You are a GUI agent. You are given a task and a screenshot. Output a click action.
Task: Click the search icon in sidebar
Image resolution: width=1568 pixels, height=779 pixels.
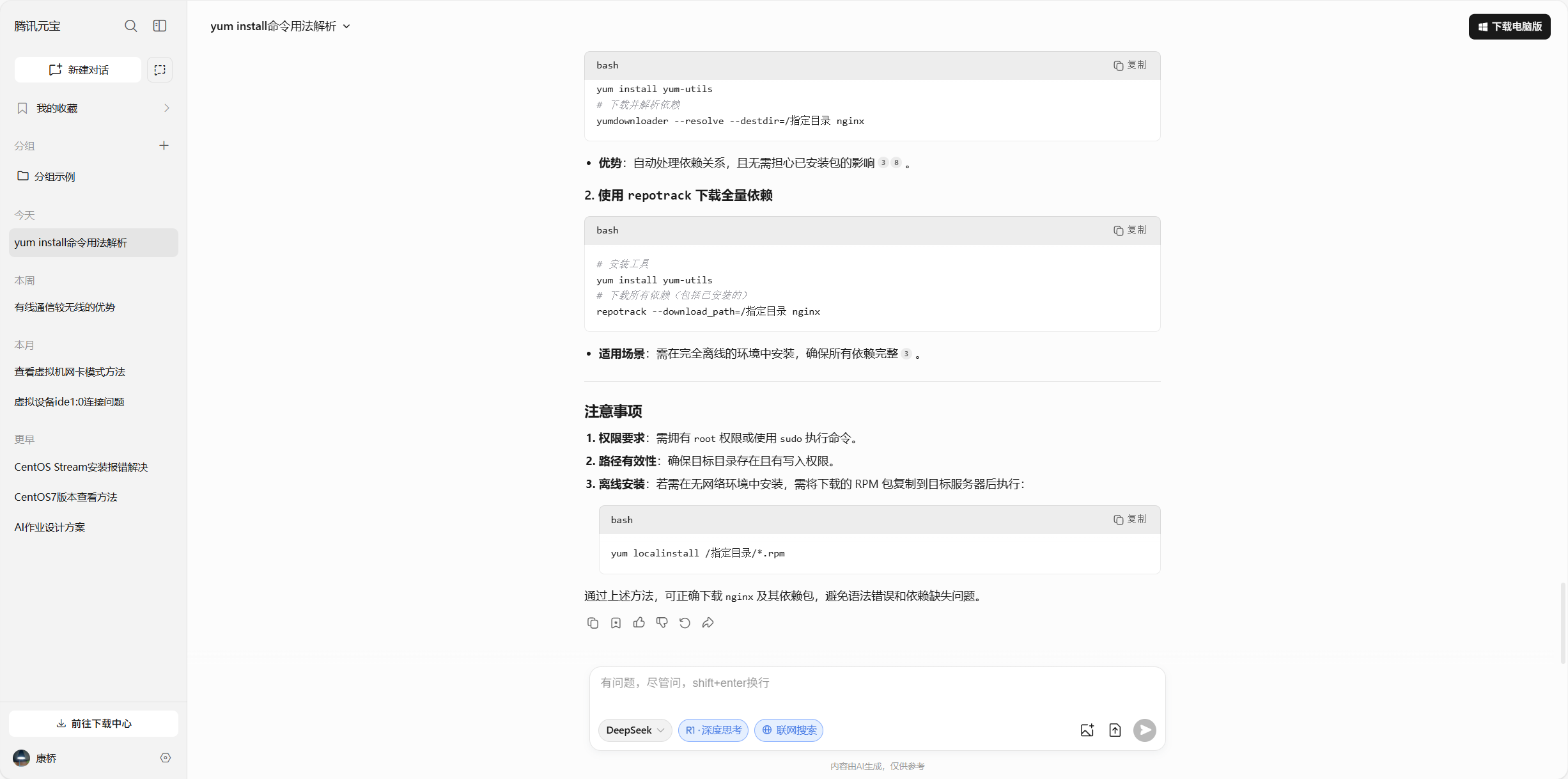[x=130, y=26]
